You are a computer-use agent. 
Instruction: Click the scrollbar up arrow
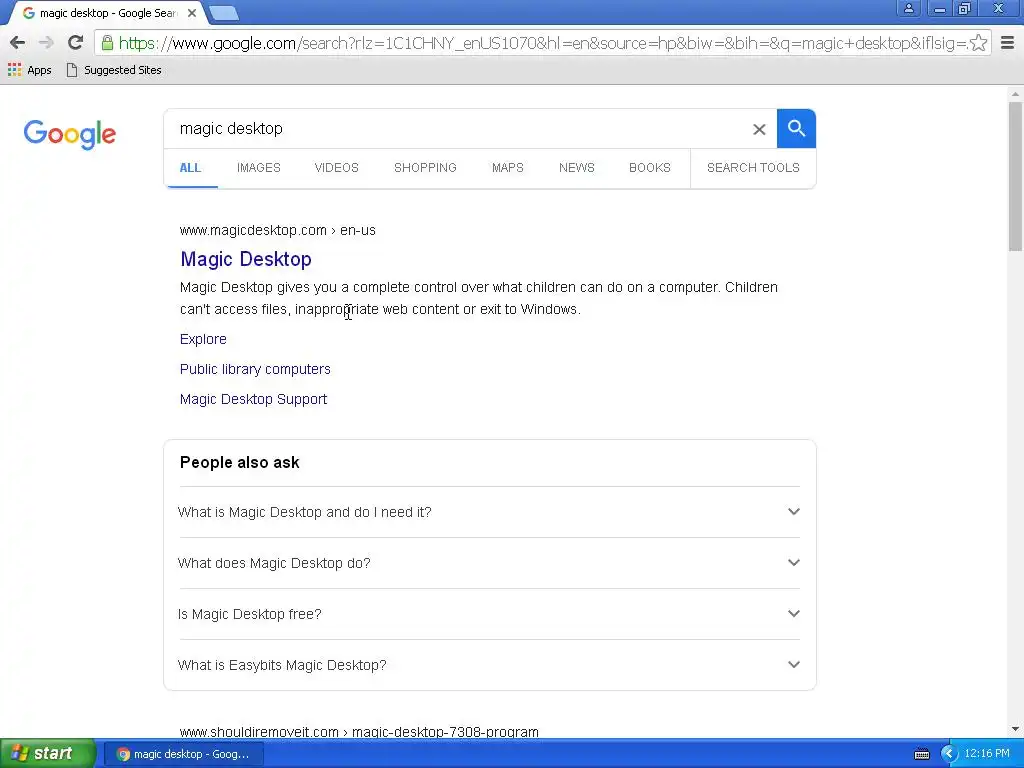tap(1015, 94)
